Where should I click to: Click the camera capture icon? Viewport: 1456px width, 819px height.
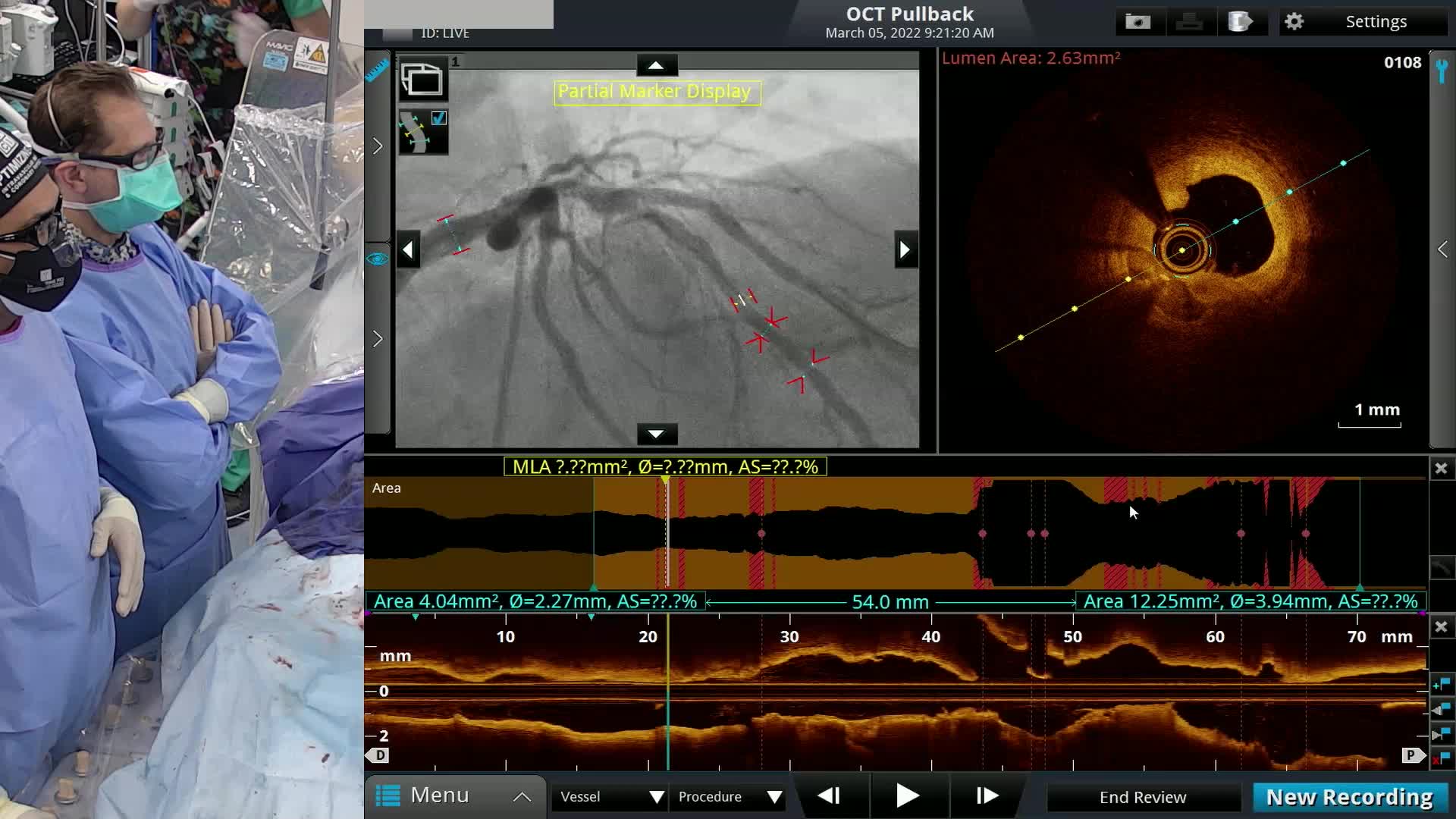tap(1137, 22)
